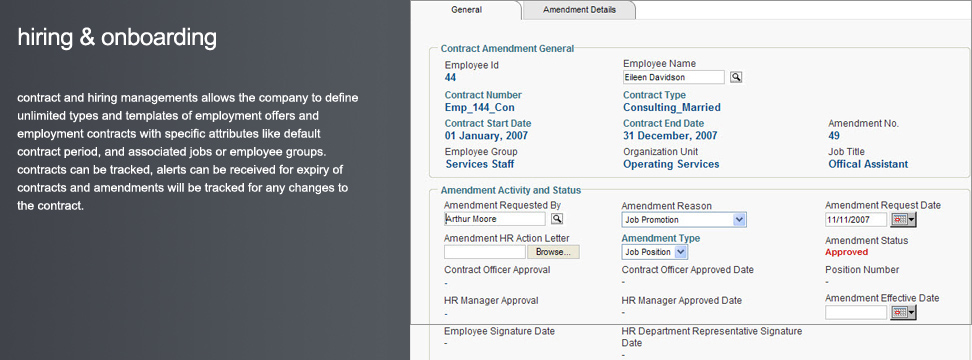This screenshot has width=972, height=360.
Task: Click the Amendment HR Action Letter file field
Action: pos(485,252)
